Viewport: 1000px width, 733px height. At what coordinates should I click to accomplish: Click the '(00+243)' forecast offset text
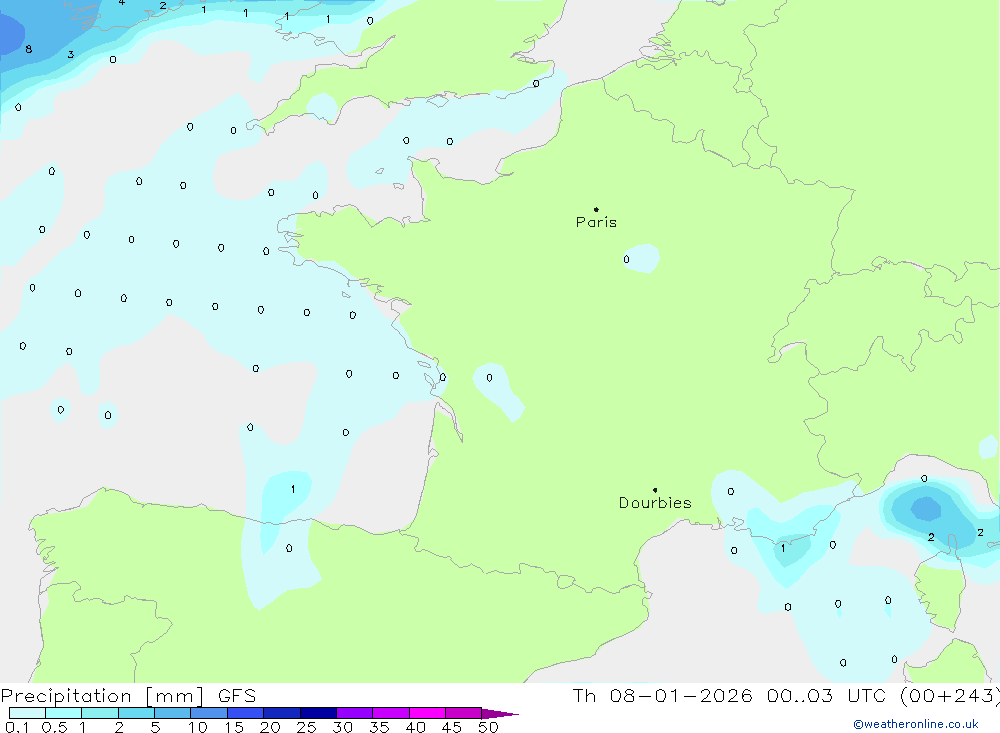(x=950, y=696)
